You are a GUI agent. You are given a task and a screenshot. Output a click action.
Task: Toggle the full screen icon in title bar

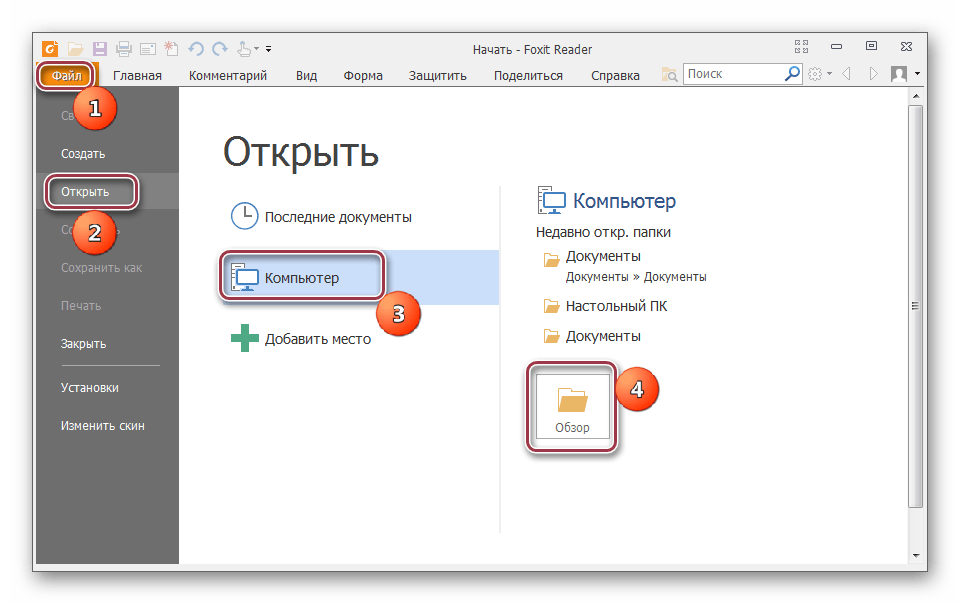(x=801, y=46)
